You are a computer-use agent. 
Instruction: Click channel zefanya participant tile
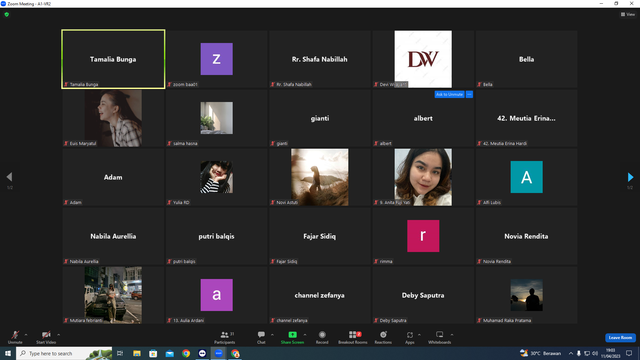(320, 295)
